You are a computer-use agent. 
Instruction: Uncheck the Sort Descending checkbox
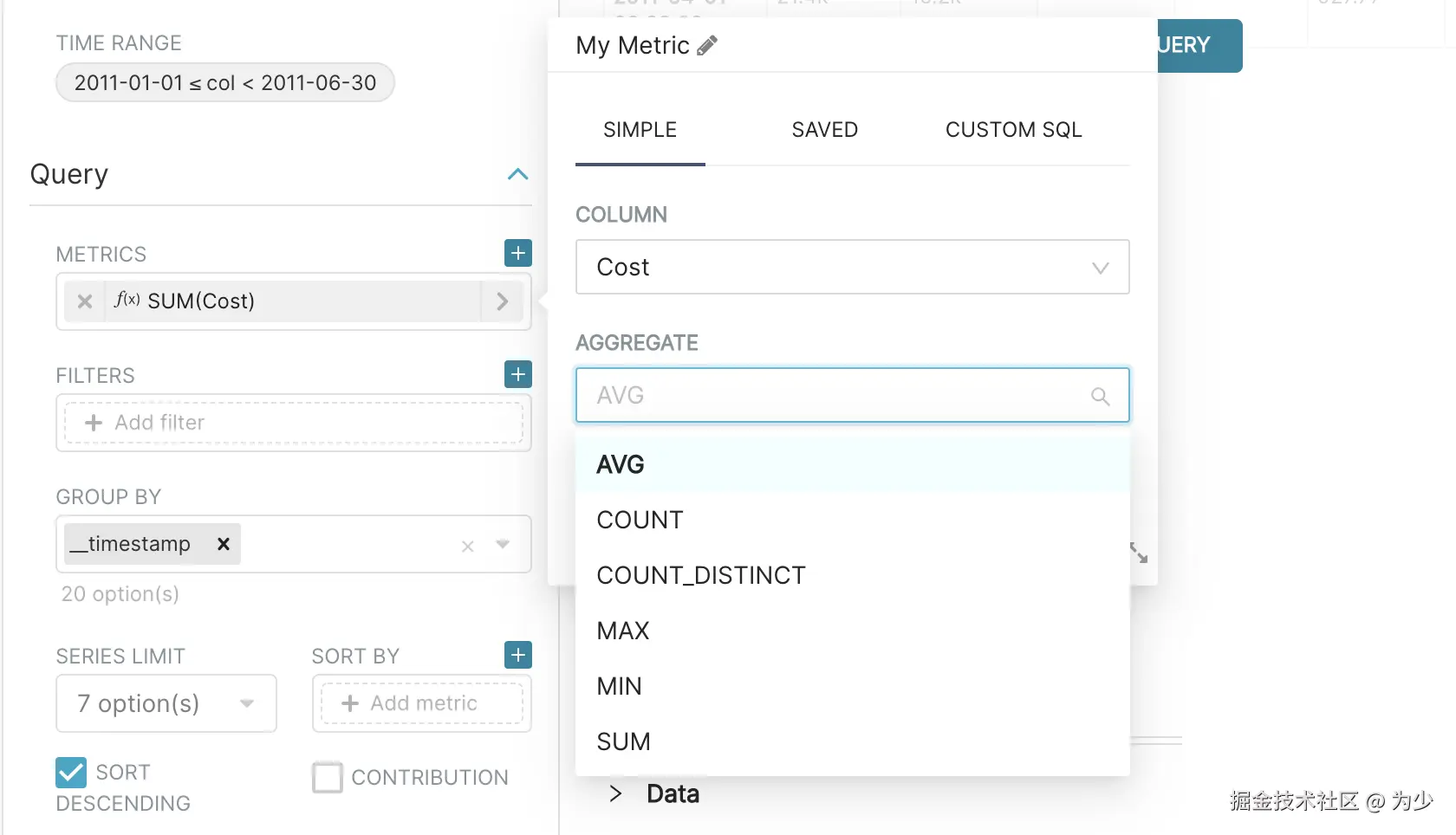[x=71, y=773]
